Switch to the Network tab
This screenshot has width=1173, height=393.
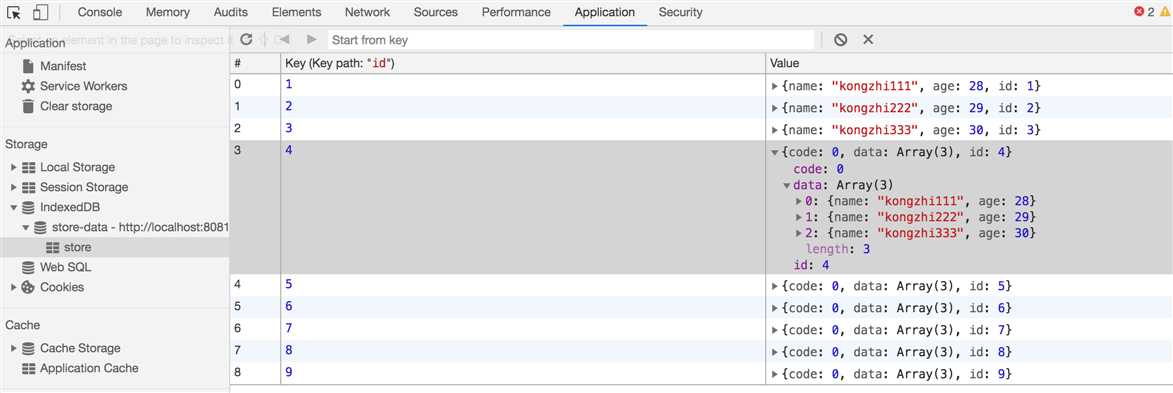pyautogui.click(x=367, y=12)
